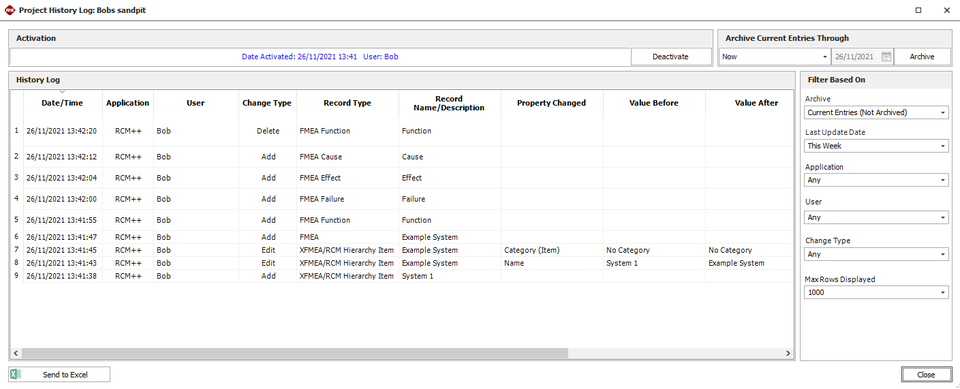960x389 pixels.
Task: Click the Archive button
Action: (921, 56)
